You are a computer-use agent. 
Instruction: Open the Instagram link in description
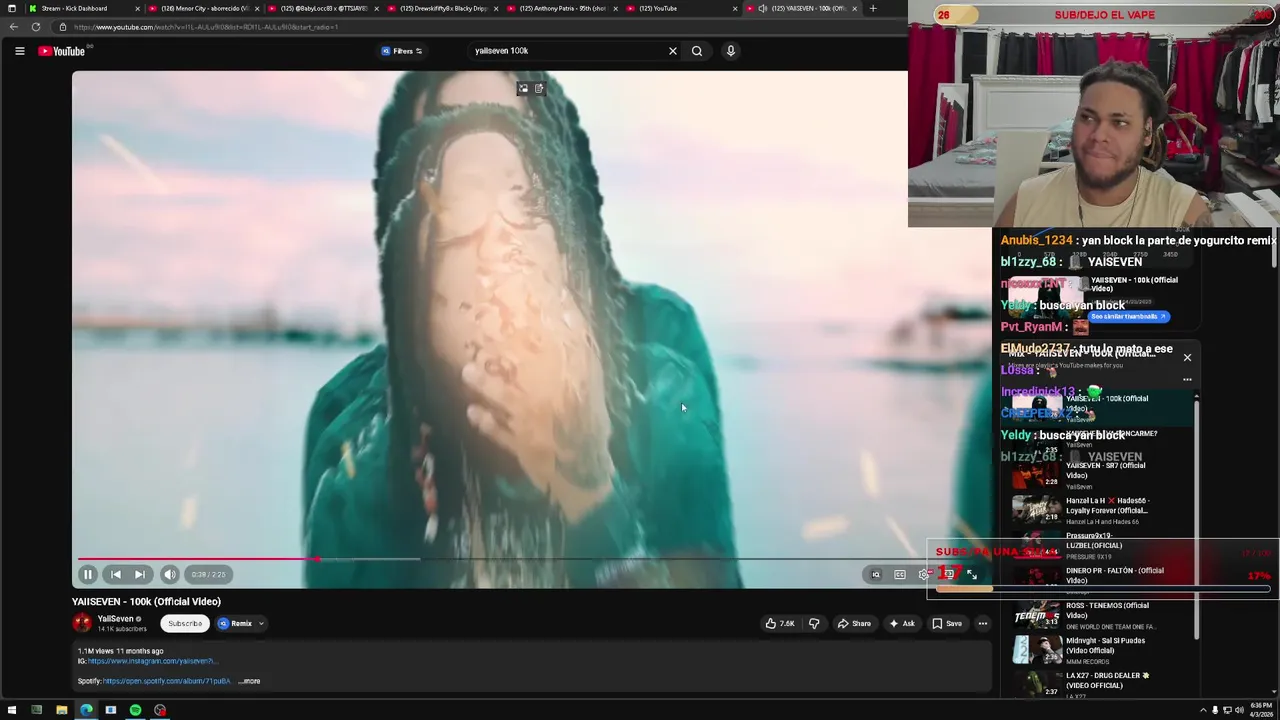click(x=151, y=661)
